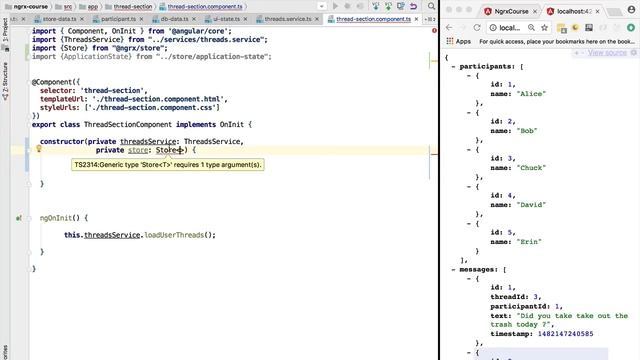Click the VCS Update Project icon
Viewport: 640px width, 360px height.
[x=376, y=6]
